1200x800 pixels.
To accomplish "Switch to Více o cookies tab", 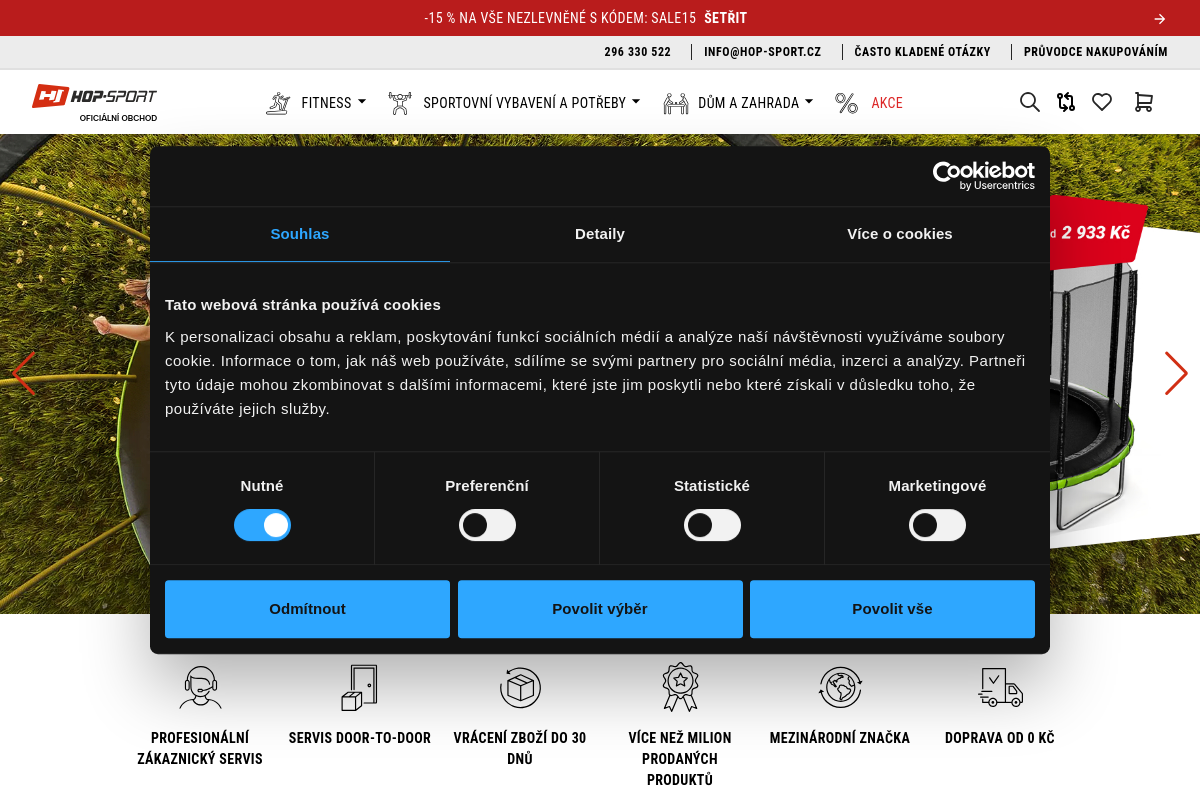I will [899, 234].
